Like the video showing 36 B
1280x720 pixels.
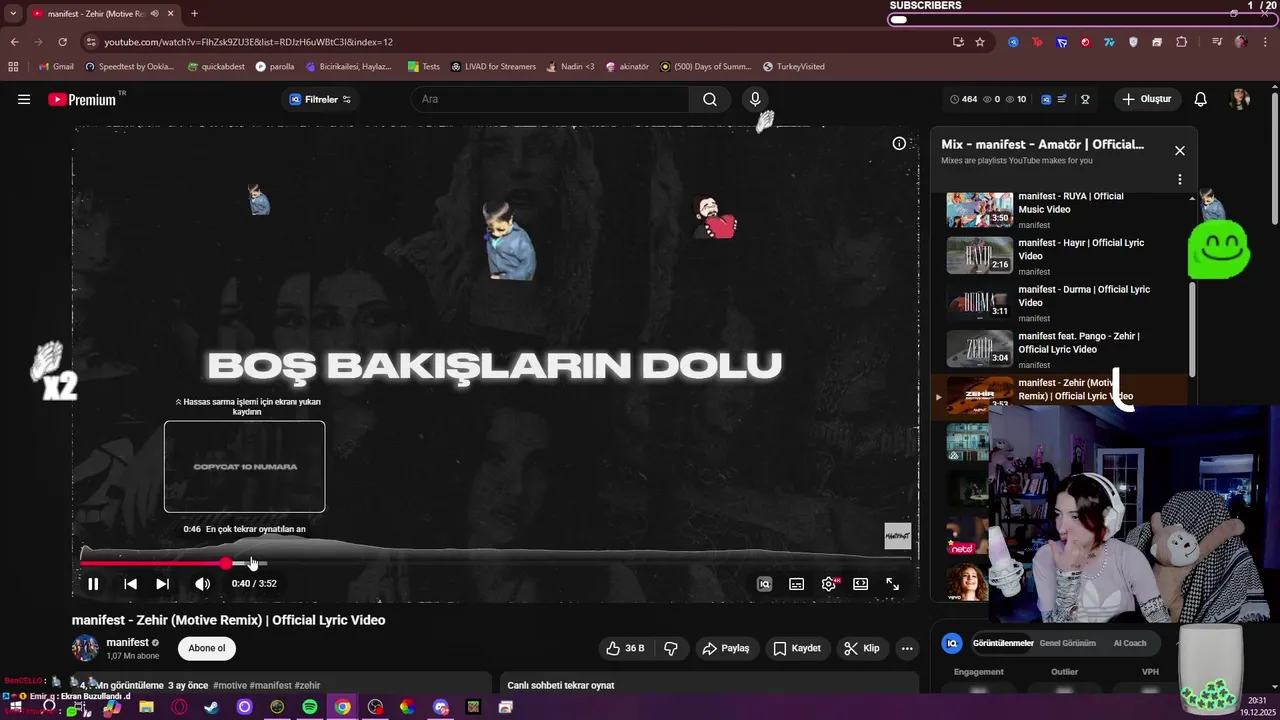click(x=625, y=648)
